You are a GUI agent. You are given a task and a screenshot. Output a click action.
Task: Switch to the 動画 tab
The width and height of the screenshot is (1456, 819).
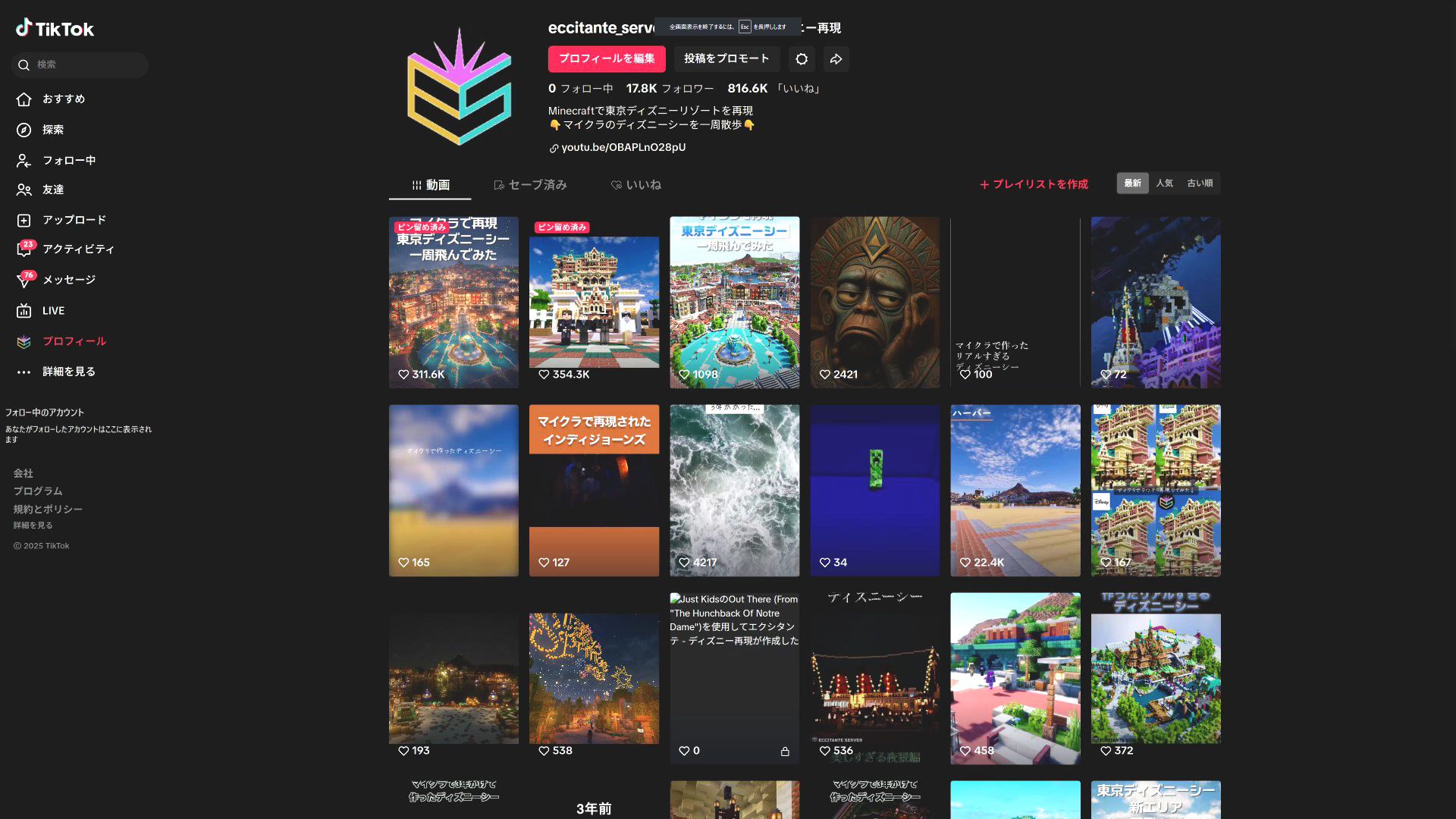430,185
